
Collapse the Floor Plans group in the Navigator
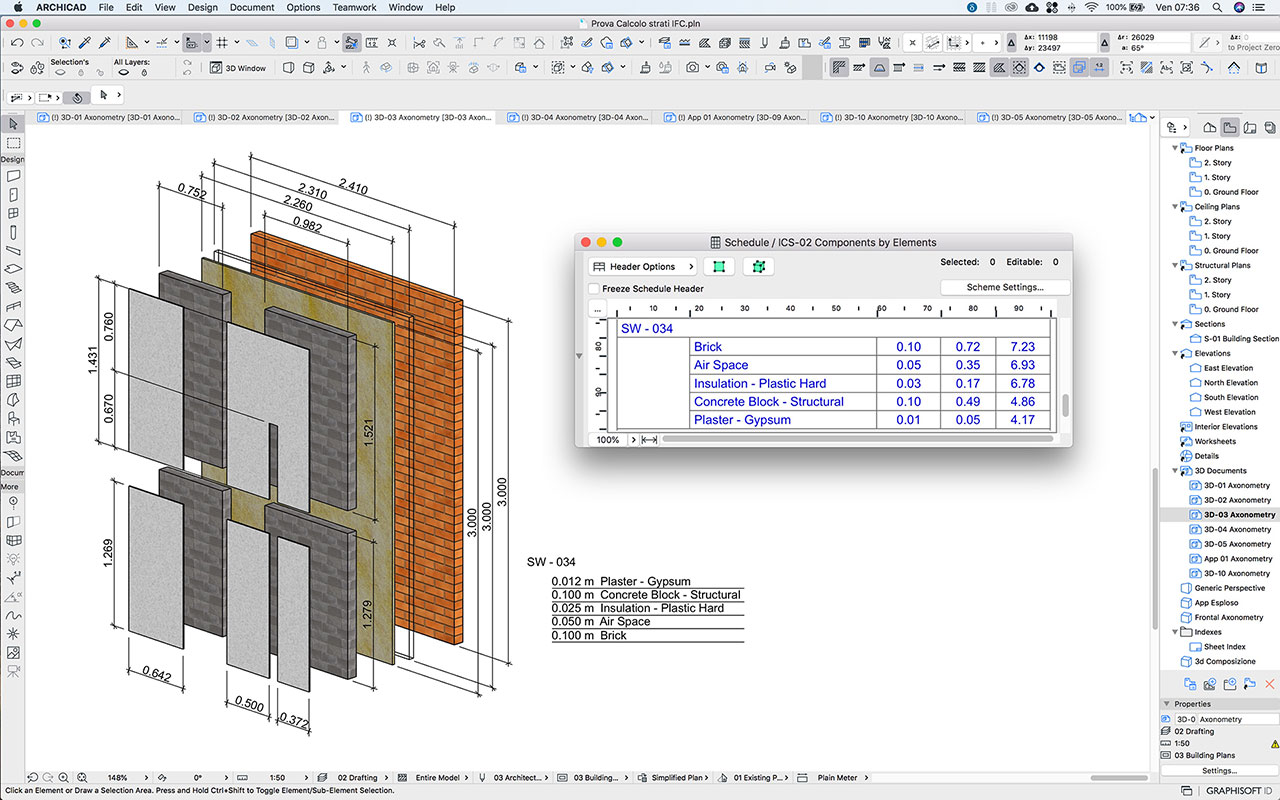pos(1175,147)
